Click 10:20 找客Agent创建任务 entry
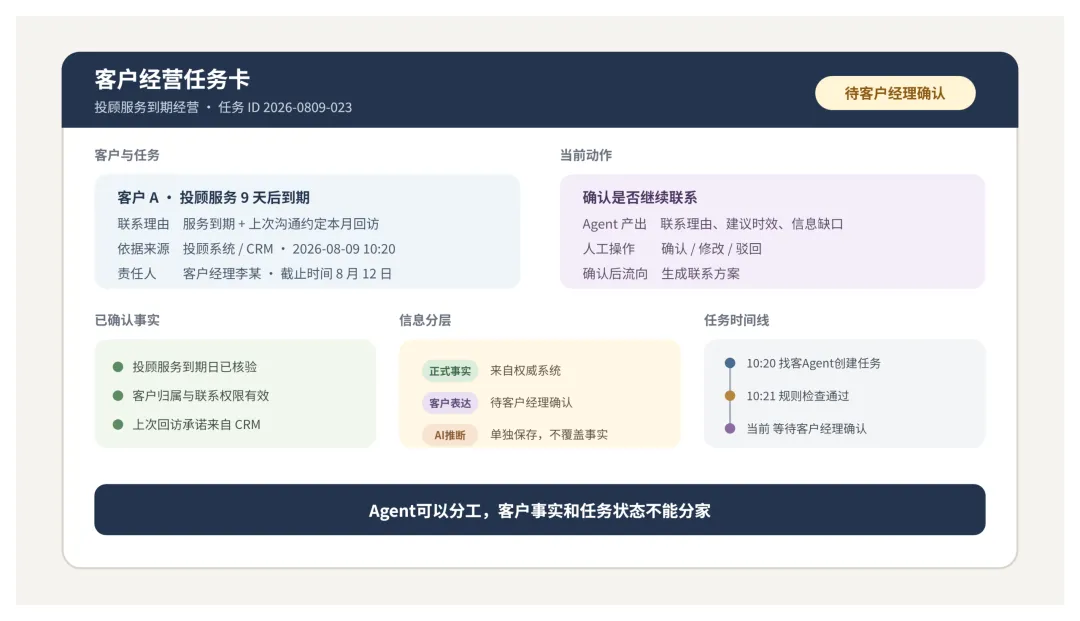The width and height of the screenshot is (1080, 621). [813, 363]
